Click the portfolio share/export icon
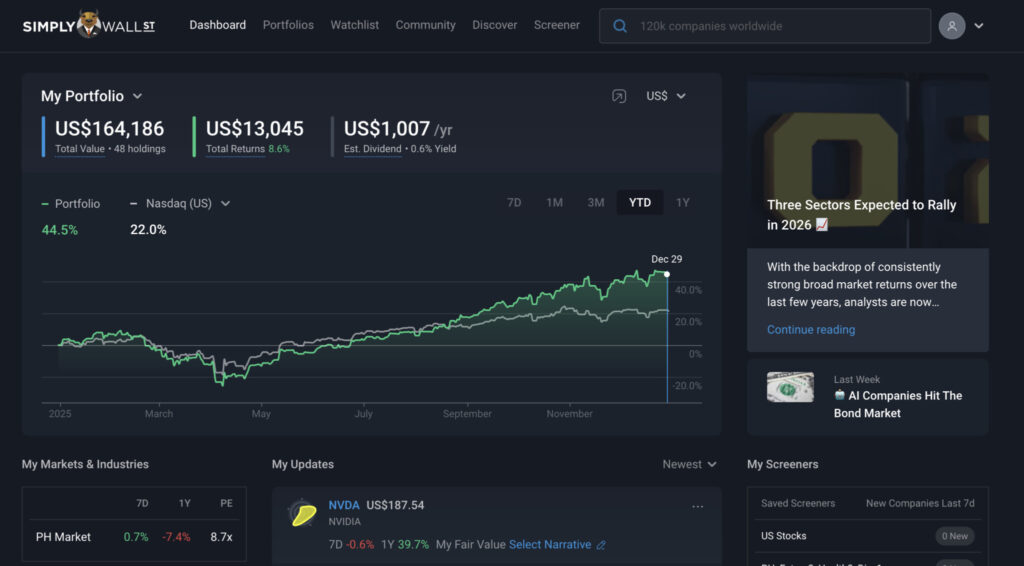Image resolution: width=1024 pixels, height=566 pixels. tap(619, 96)
